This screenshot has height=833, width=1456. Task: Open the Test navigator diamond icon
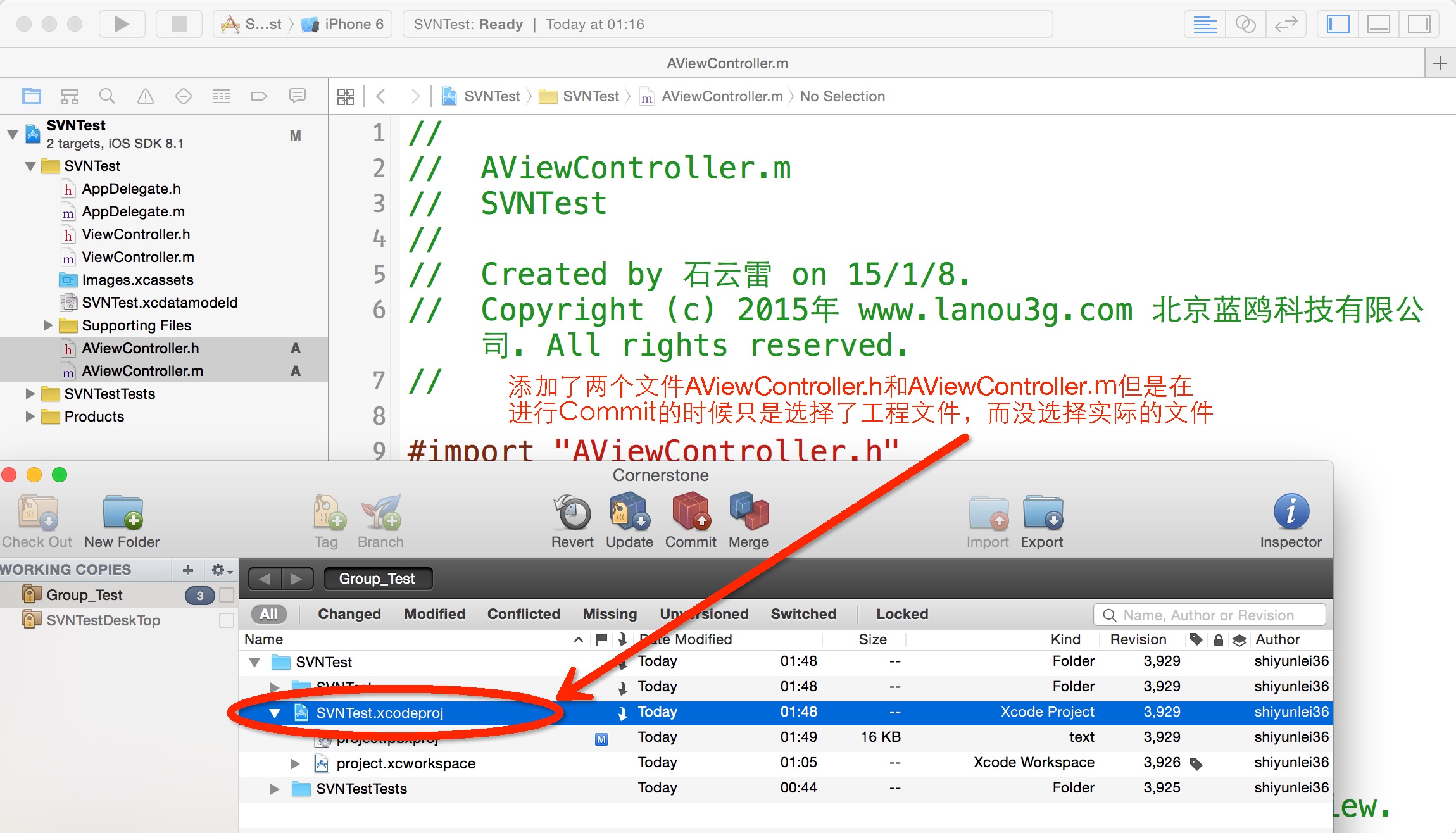pyautogui.click(x=184, y=96)
